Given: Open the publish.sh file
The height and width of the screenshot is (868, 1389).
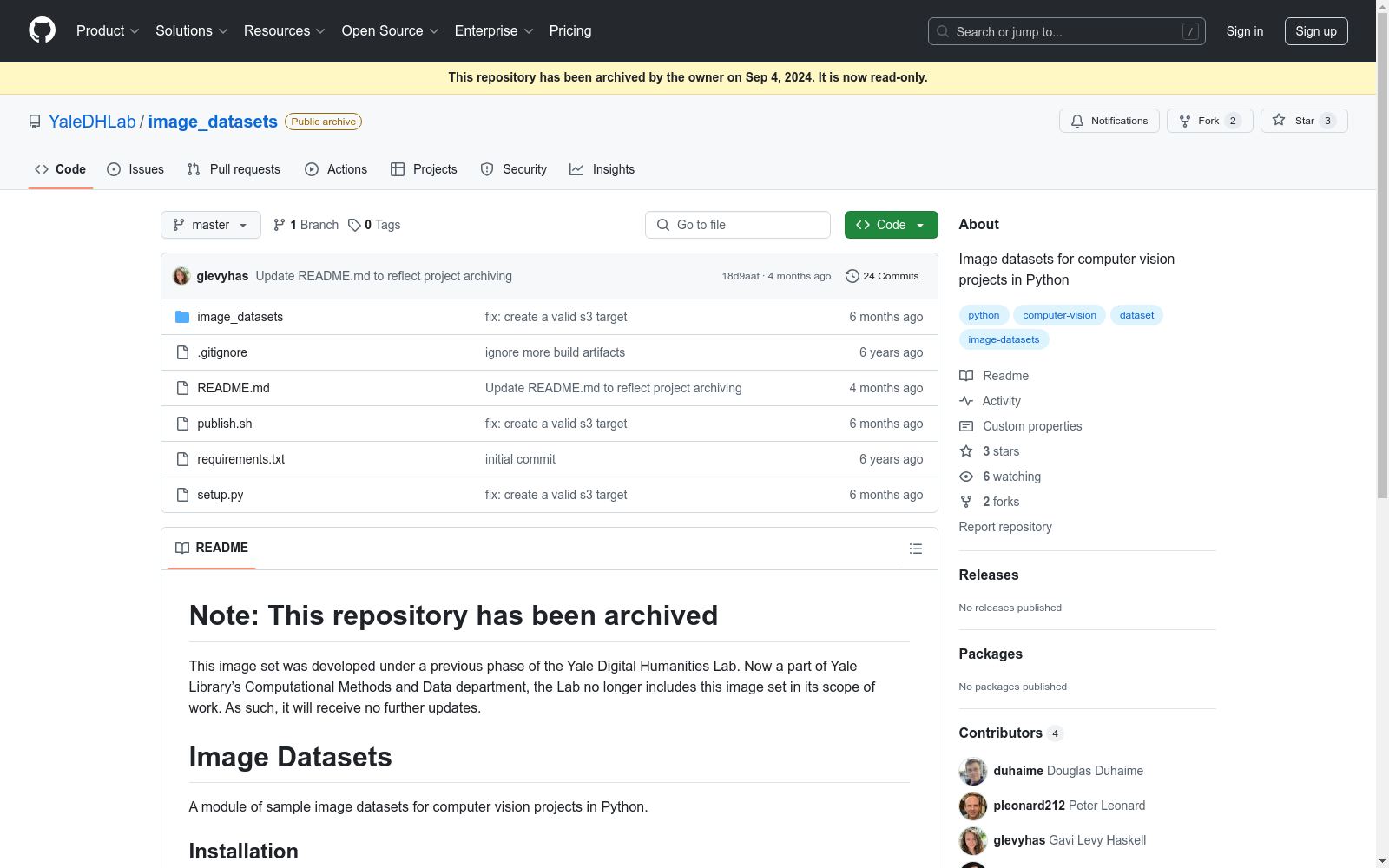Looking at the screenshot, I should (225, 424).
